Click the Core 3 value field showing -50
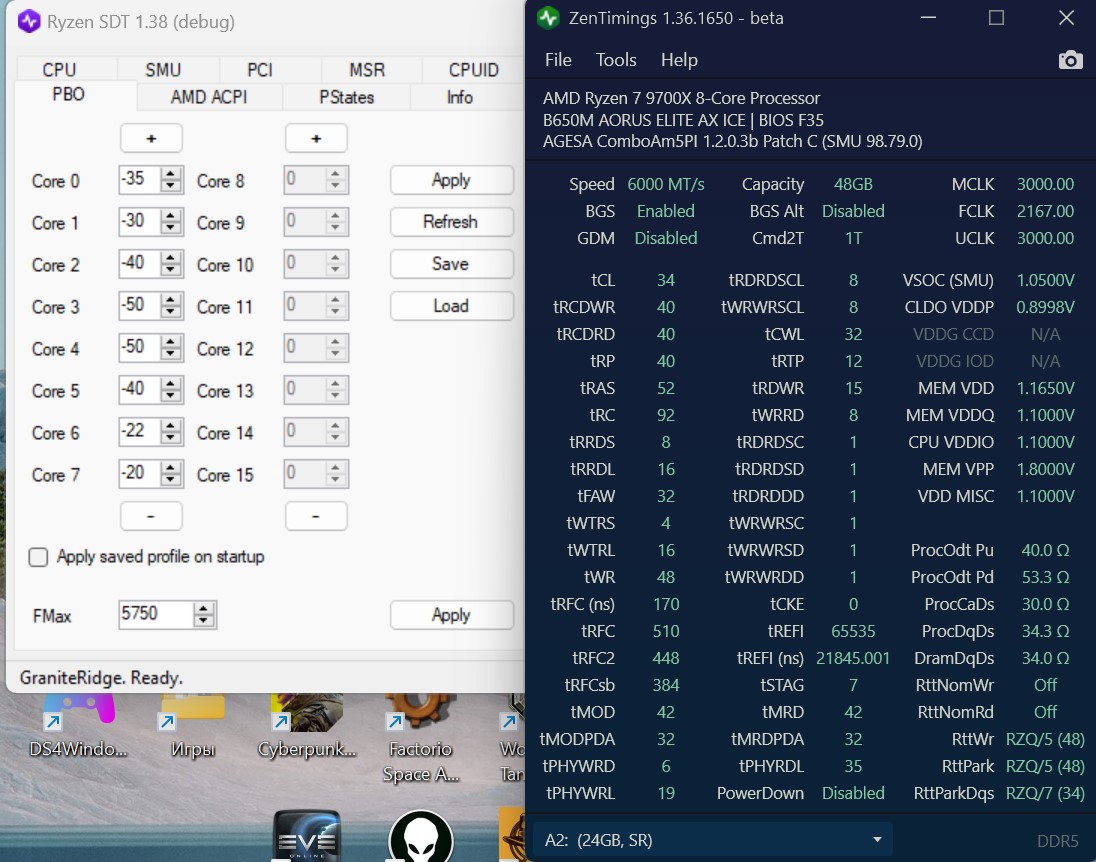This screenshot has width=1096, height=862. click(139, 306)
